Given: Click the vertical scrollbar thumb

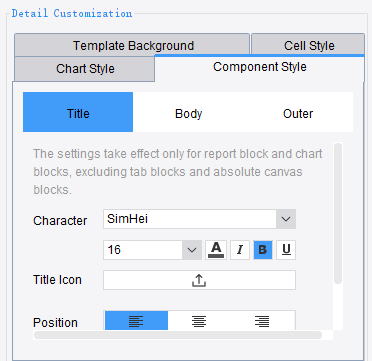Looking at the screenshot, I should point(338,213).
